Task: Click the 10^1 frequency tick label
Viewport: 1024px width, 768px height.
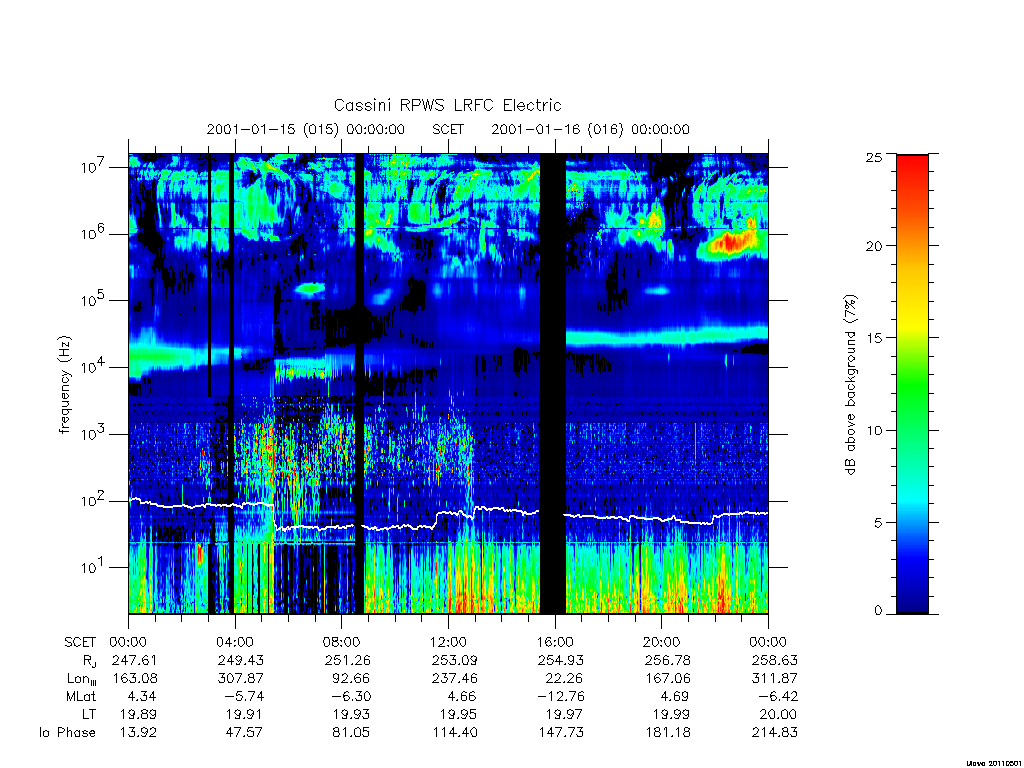Action: click(93, 566)
